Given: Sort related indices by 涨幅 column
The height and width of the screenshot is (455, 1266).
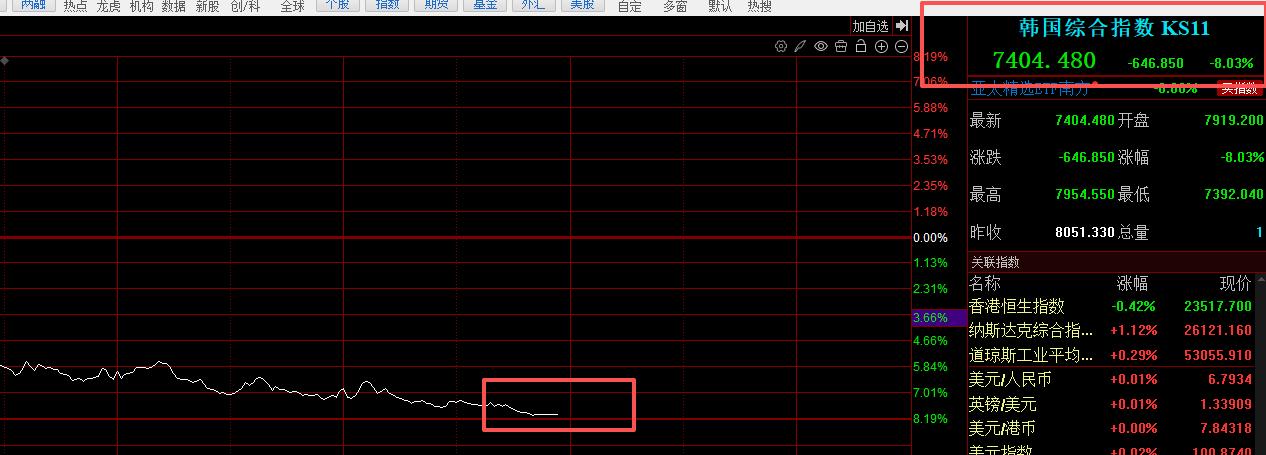Looking at the screenshot, I should pos(1133,283).
